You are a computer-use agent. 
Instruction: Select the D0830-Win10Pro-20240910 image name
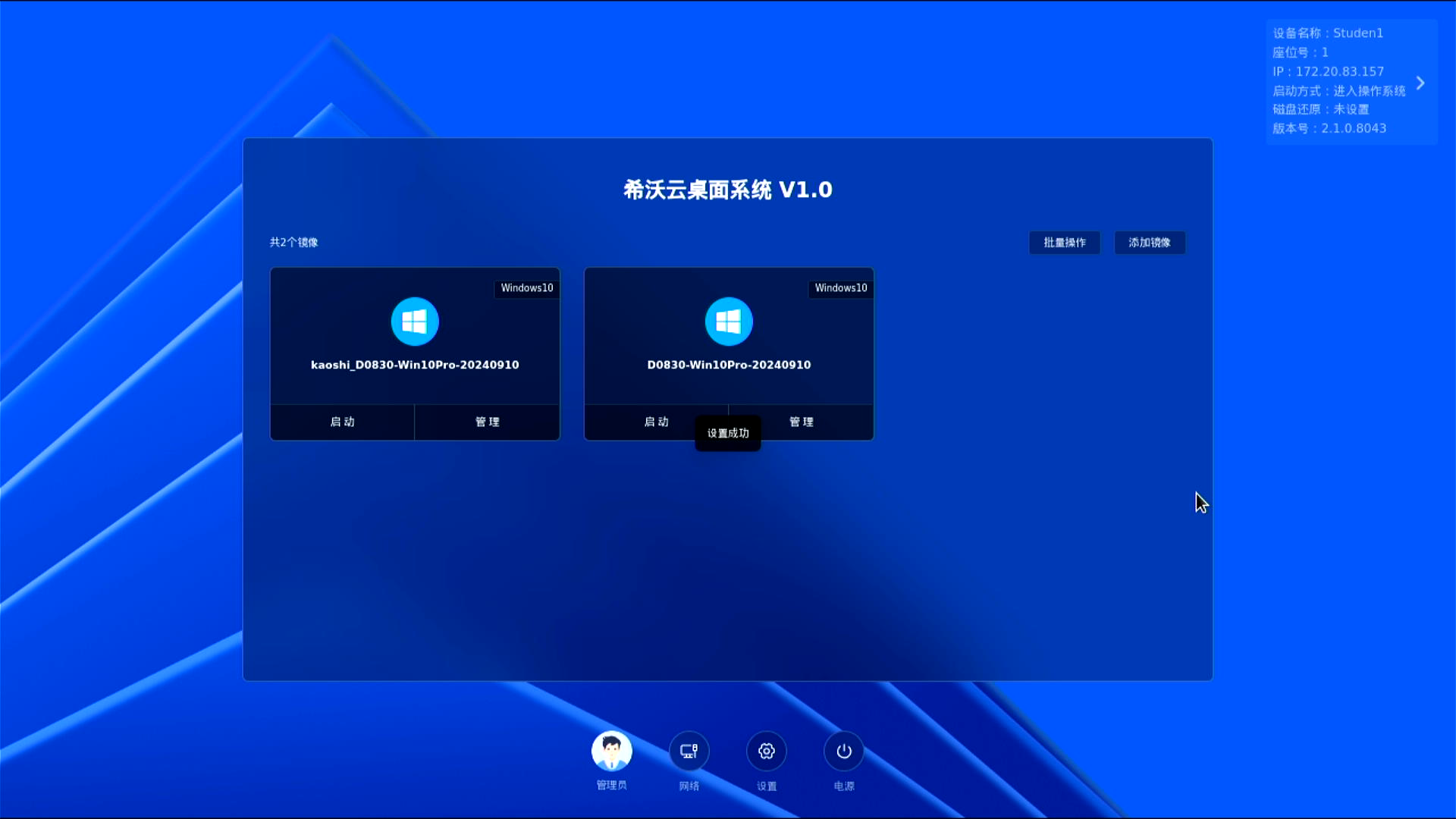pyautogui.click(x=729, y=365)
